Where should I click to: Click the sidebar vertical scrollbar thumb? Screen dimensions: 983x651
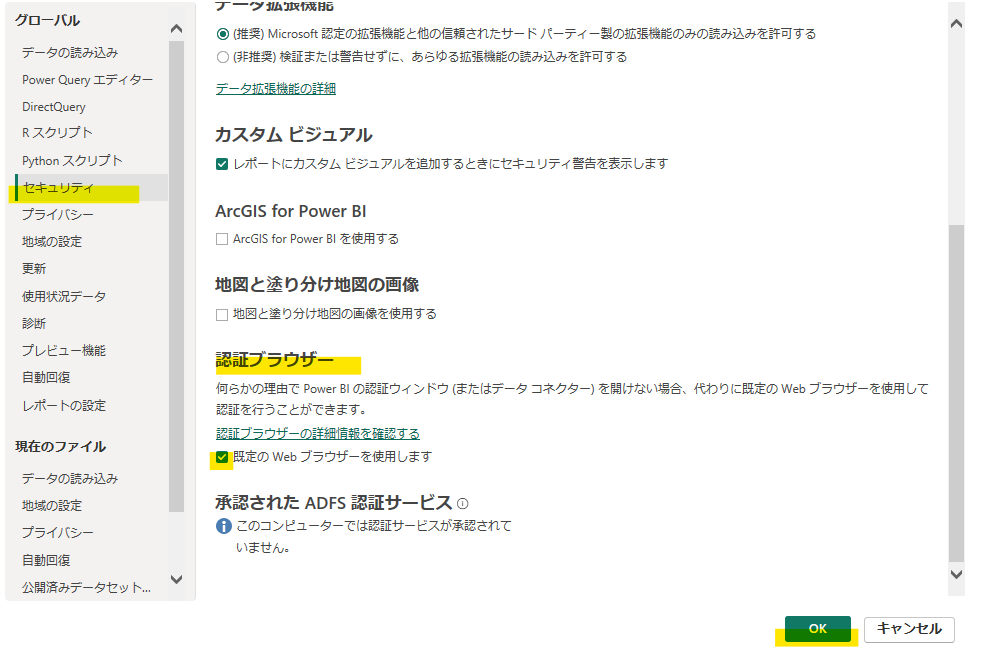tap(176, 277)
